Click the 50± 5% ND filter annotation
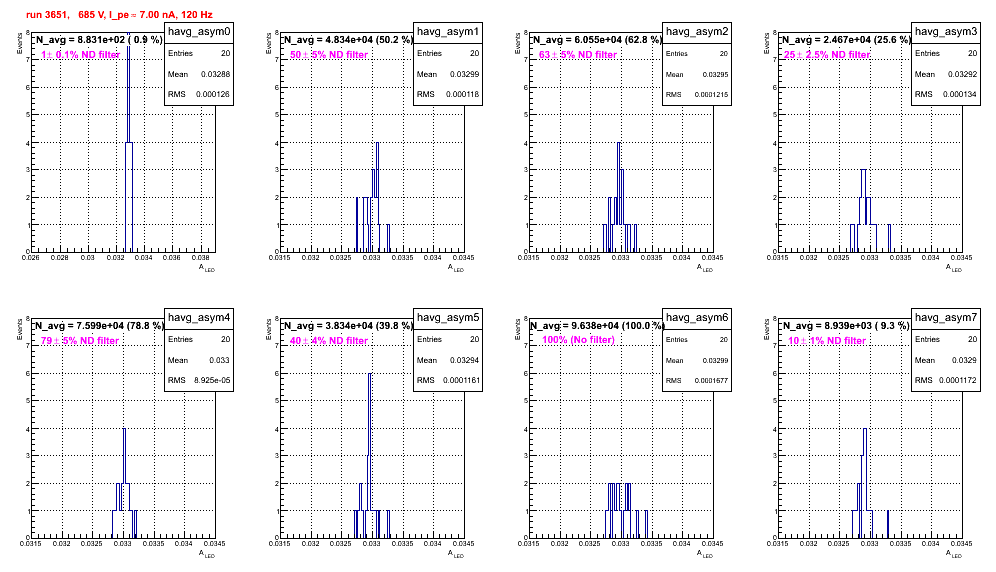Viewport: 996px width, 572px height. 329,55
